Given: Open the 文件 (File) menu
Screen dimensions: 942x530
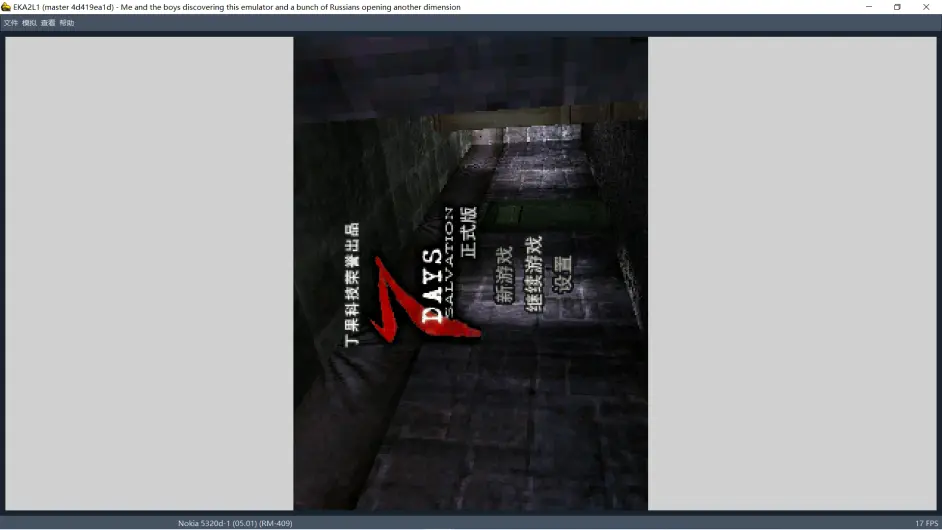Looking at the screenshot, I should pyautogui.click(x=11, y=23).
